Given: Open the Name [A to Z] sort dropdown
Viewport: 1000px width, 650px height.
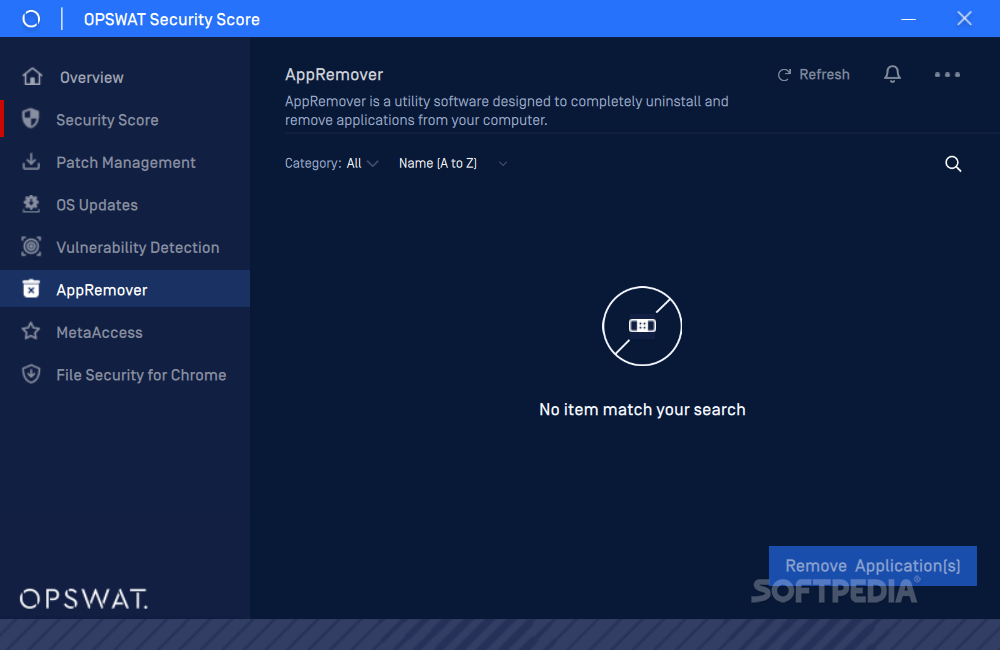Looking at the screenshot, I should point(453,163).
